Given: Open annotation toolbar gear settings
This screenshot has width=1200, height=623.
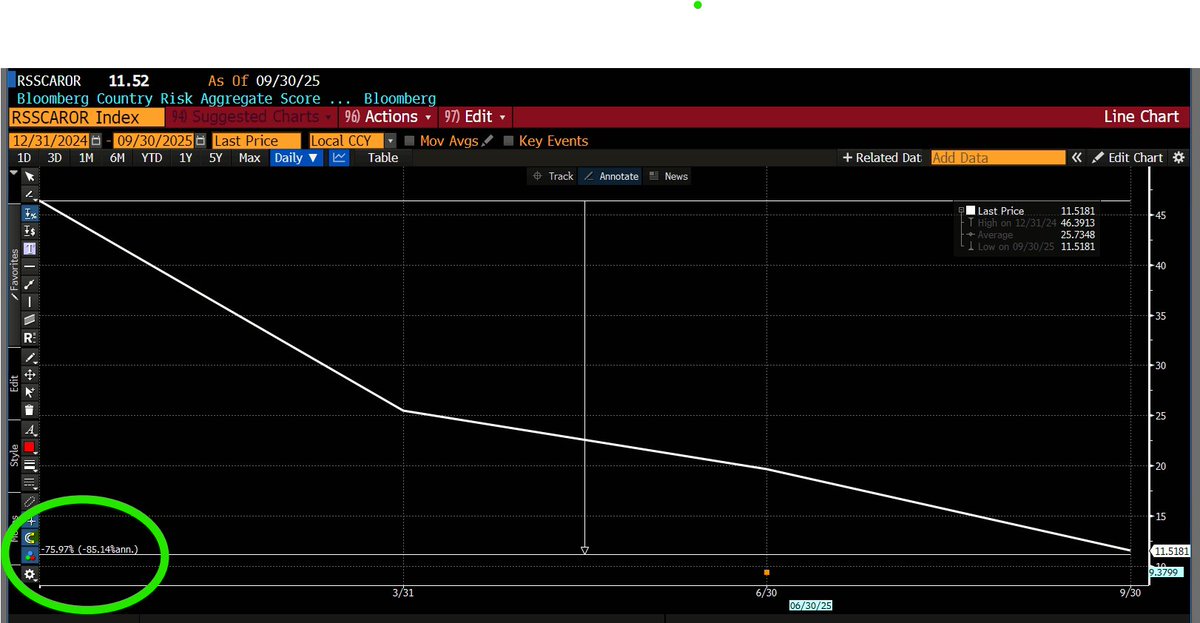Looking at the screenshot, I should click(x=30, y=574).
